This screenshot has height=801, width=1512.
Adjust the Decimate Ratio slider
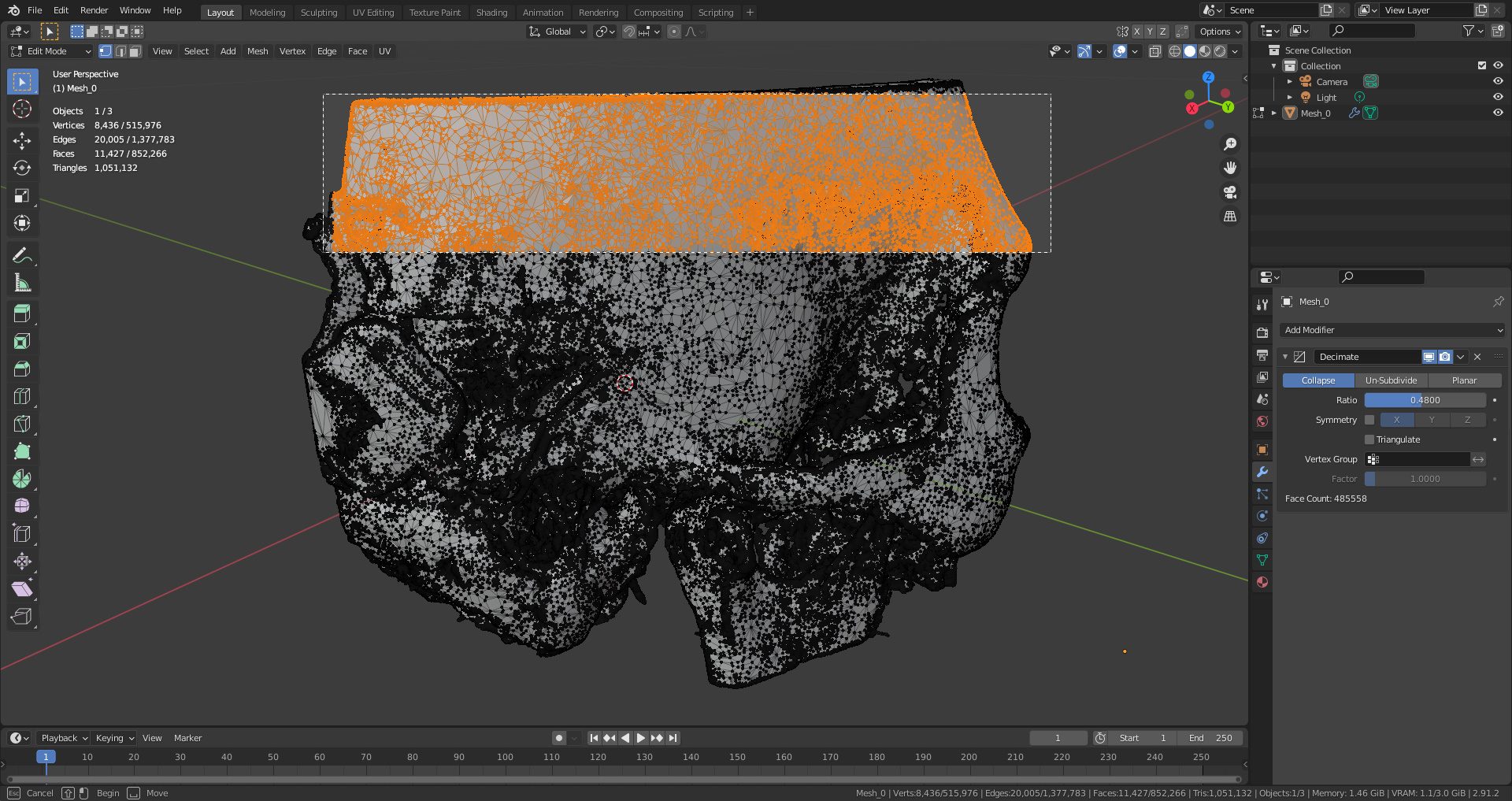(1425, 400)
